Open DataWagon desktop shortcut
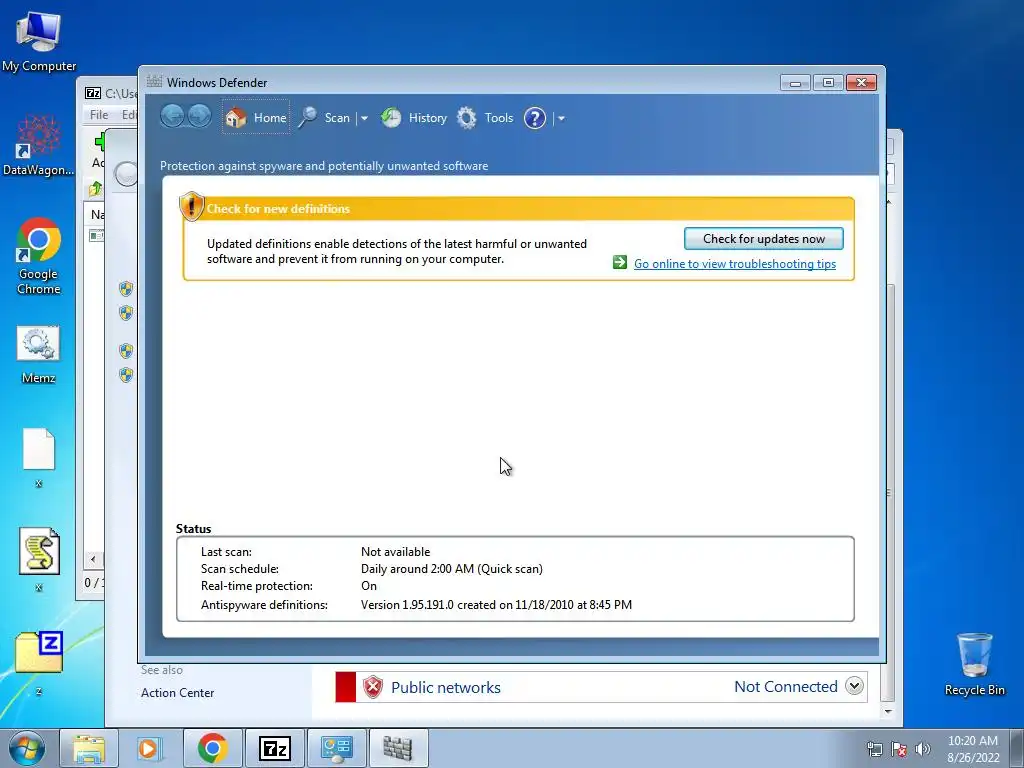The width and height of the screenshot is (1024, 768). tap(39, 145)
